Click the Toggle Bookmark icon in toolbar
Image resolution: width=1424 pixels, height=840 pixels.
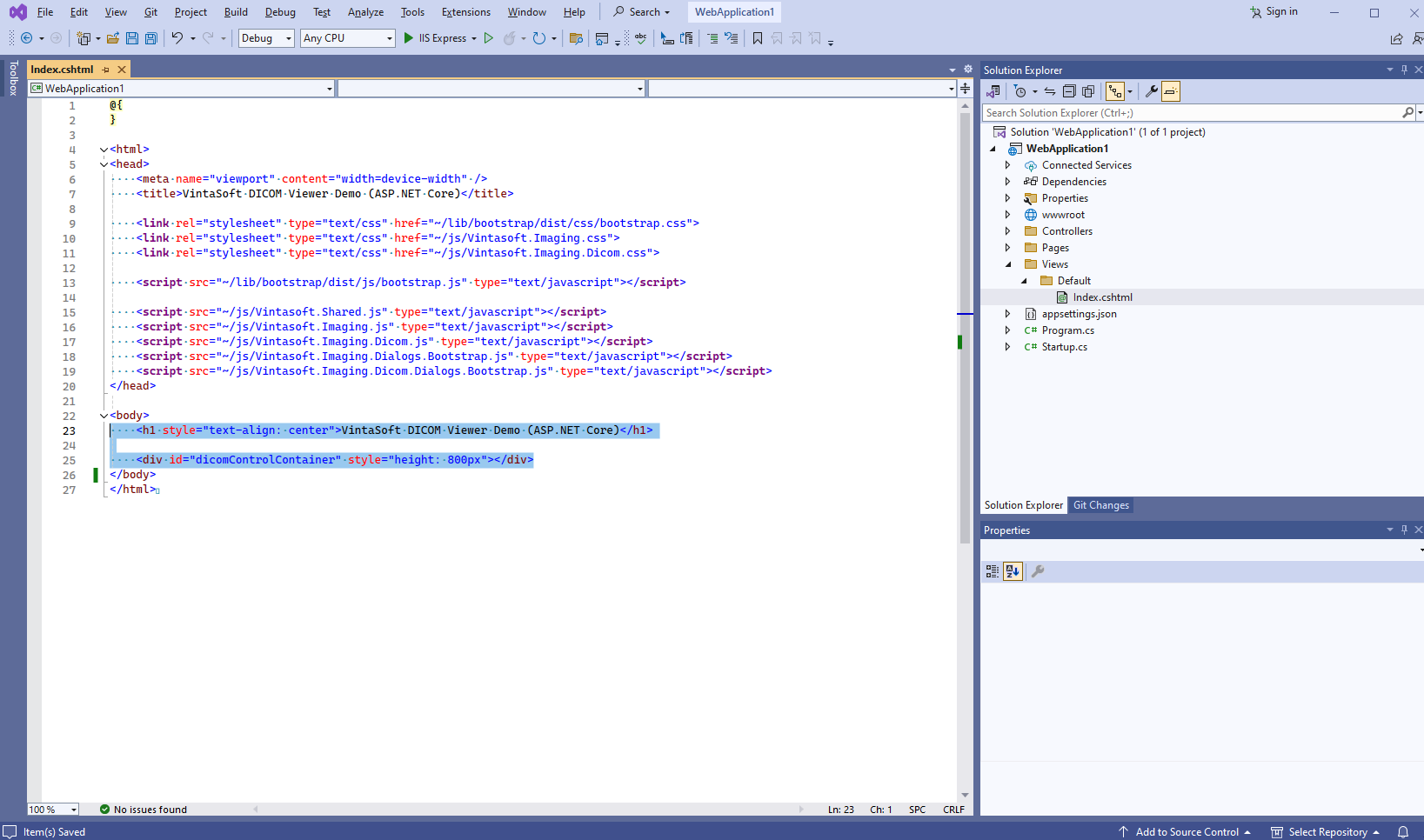[x=758, y=38]
